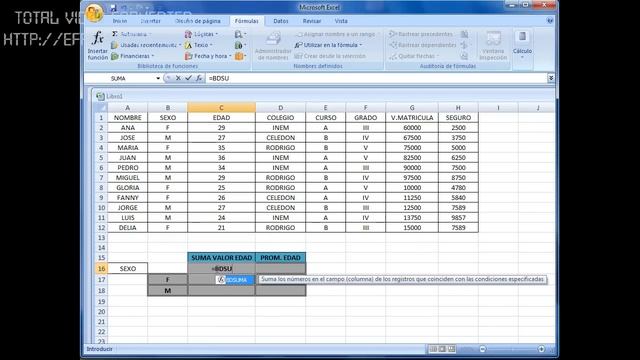Viewport: 640px width, 360px height.
Task: Switch to the Datos tab
Action: 281,21
